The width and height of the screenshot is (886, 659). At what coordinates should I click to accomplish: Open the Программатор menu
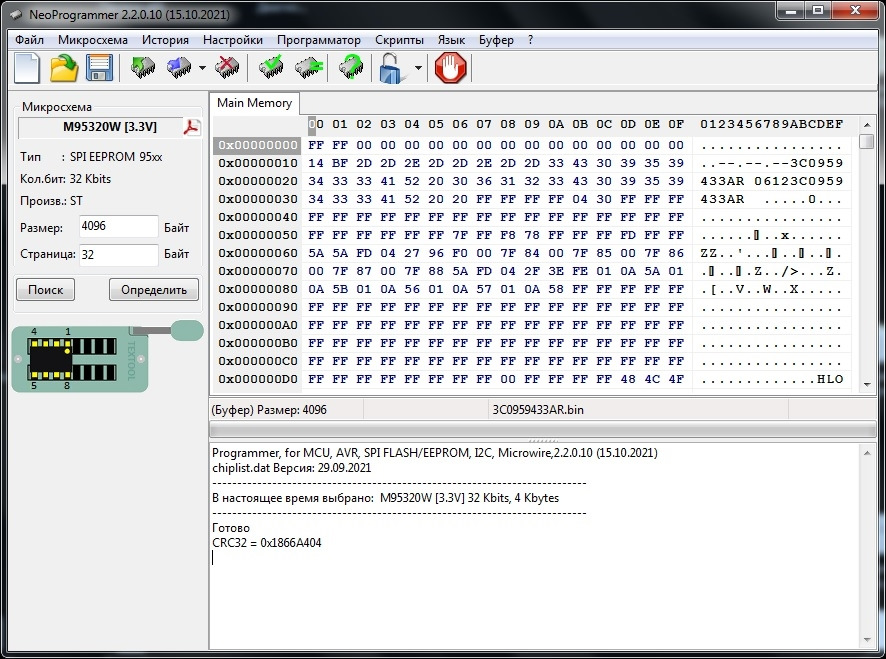point(319,40)
